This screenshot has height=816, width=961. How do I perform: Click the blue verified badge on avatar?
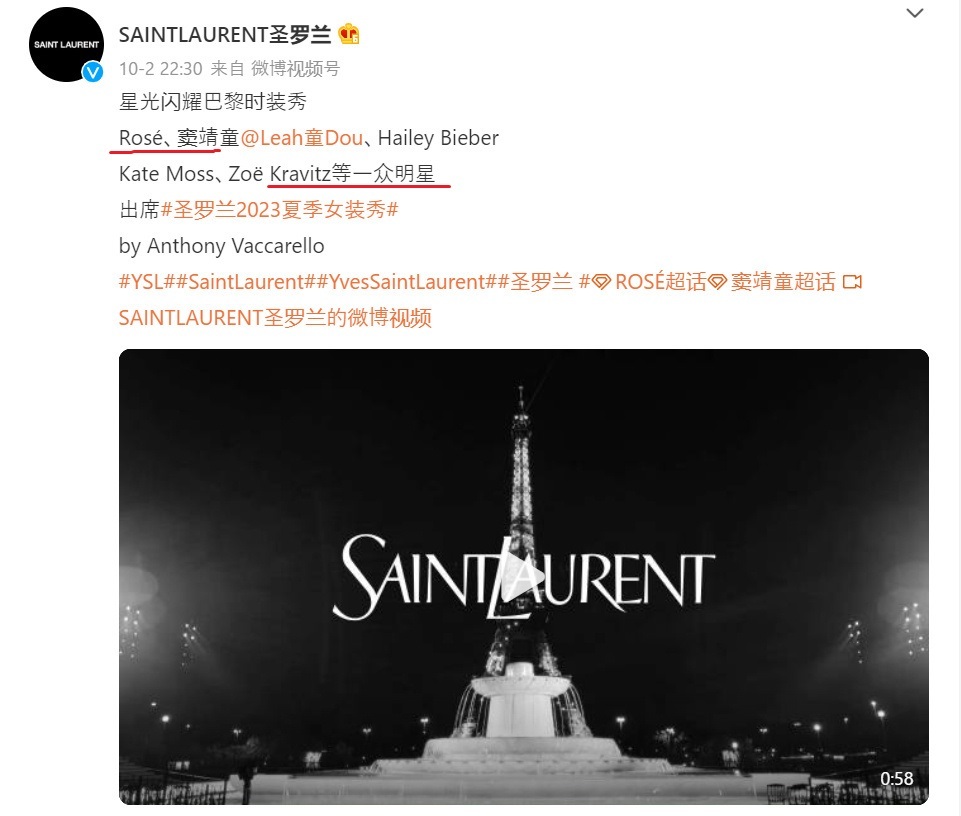(93, 72)
